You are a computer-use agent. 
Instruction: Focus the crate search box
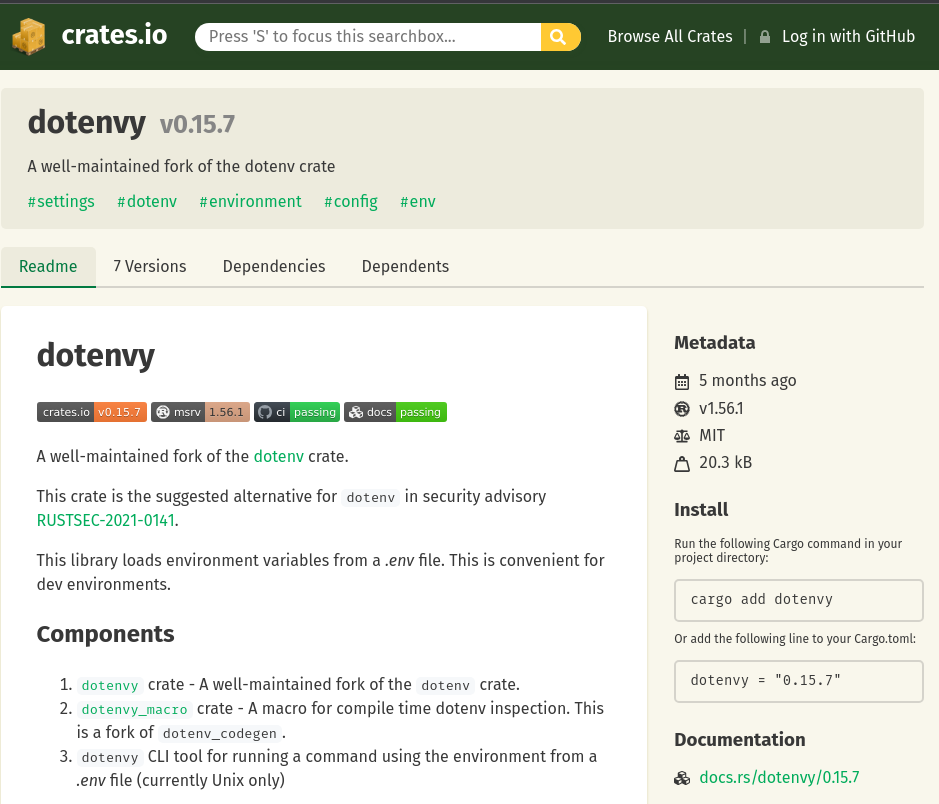(x=368, y=37)
